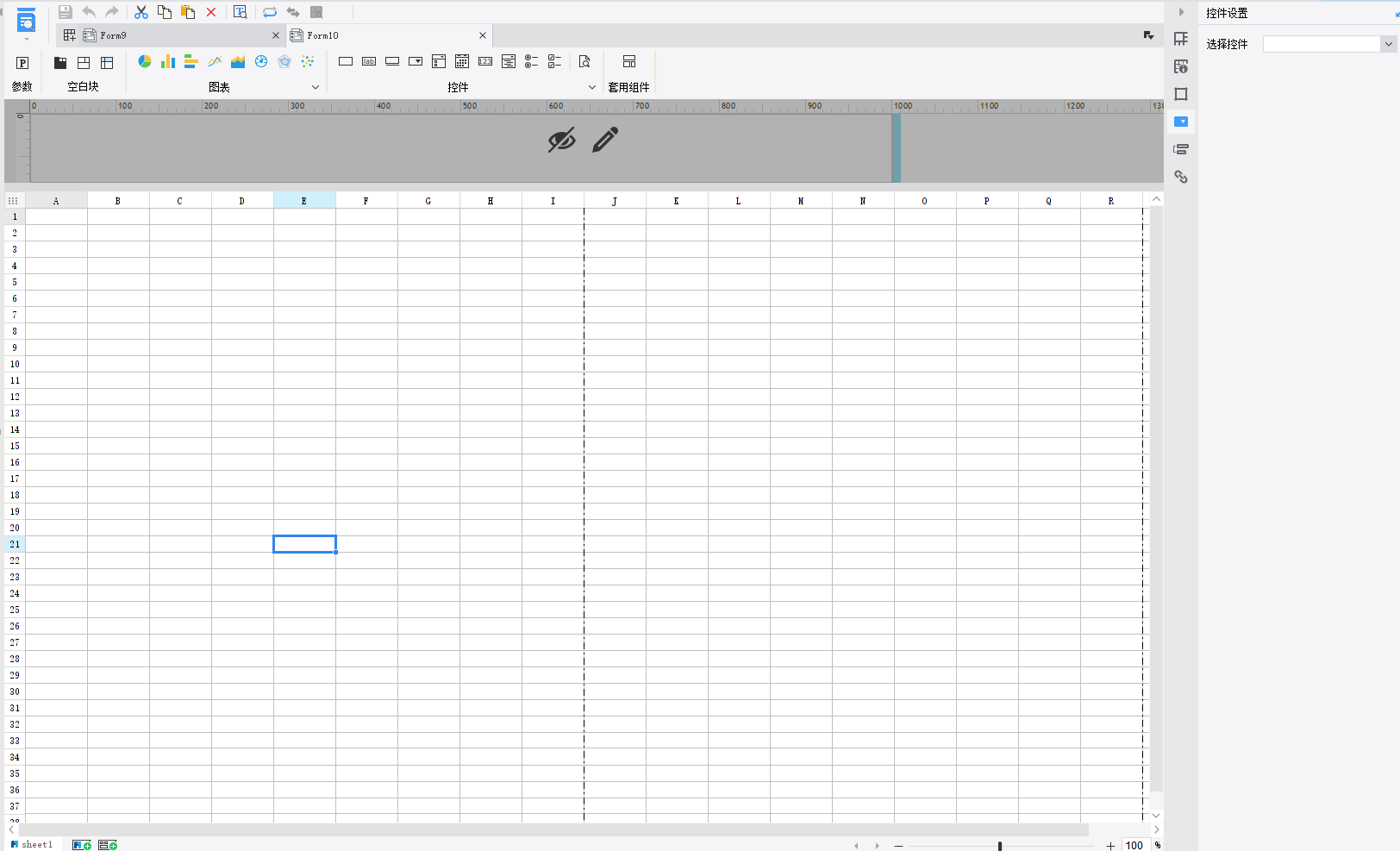Insert gauge meter chart component
This screenshot has height=851, width=1400.
pos(261,61)
